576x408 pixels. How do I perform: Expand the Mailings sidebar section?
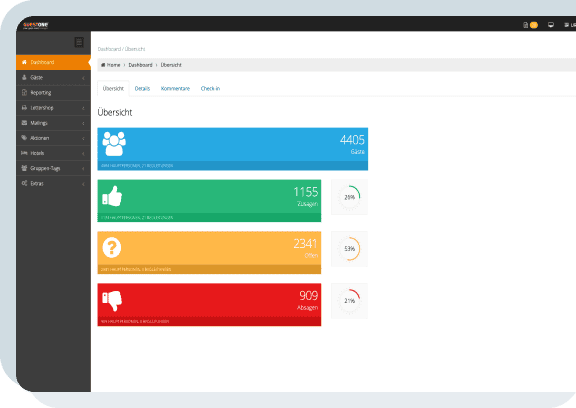53,123
